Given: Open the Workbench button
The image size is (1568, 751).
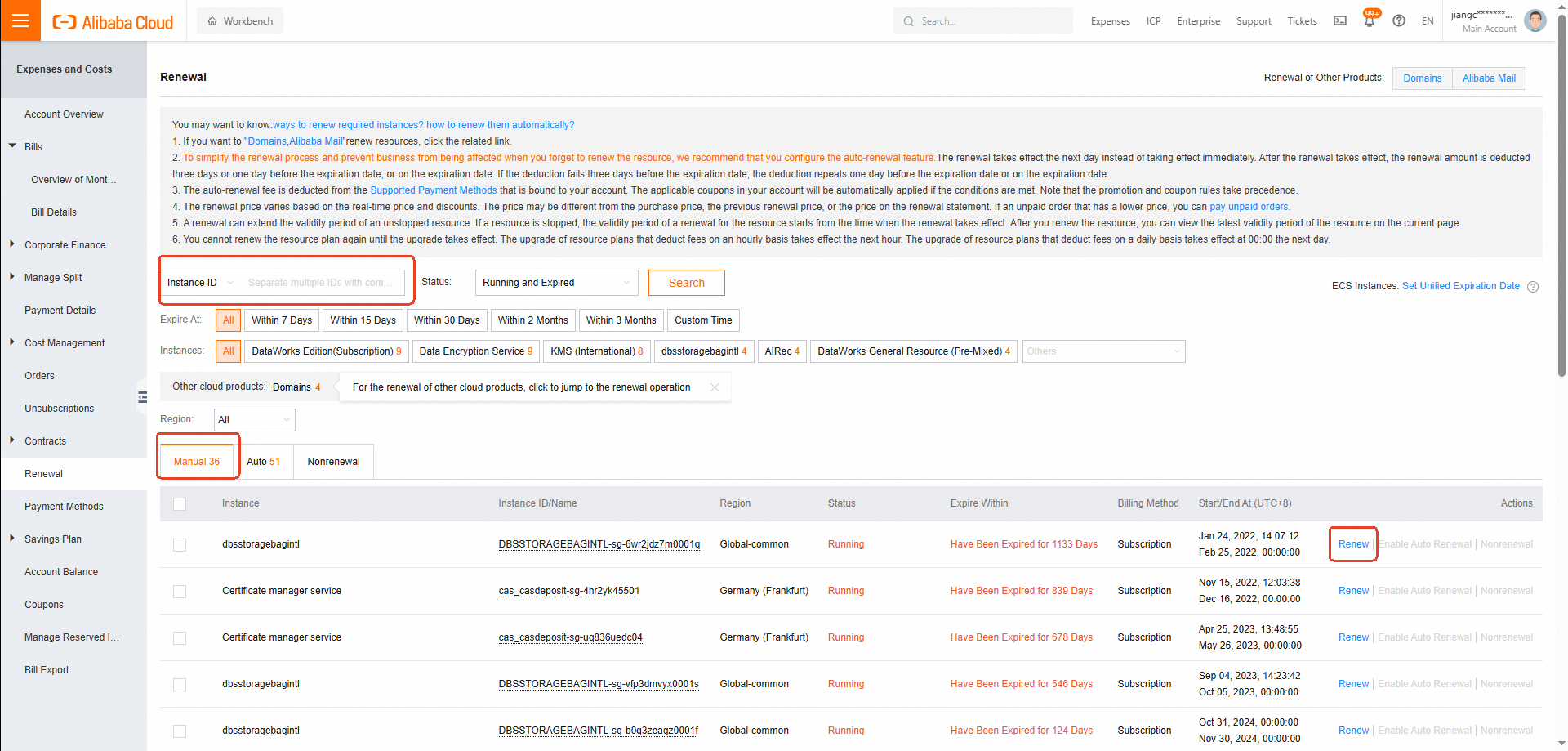Looking at the screenshot, I should tap(240, 21).
